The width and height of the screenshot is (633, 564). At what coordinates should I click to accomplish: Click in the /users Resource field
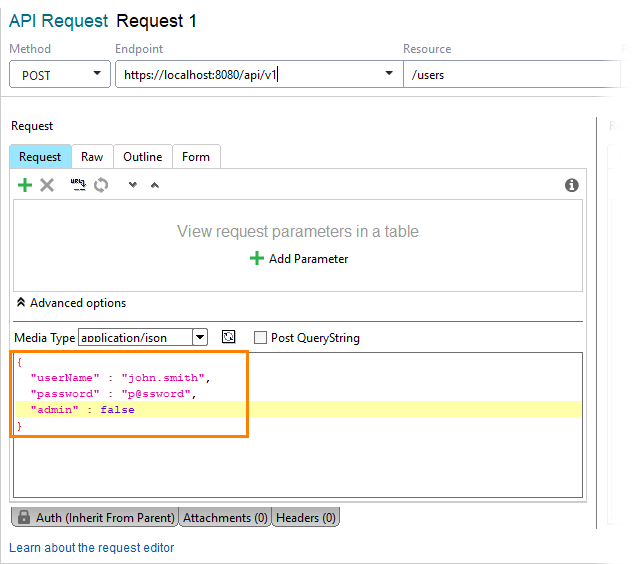tap(511, 74)
